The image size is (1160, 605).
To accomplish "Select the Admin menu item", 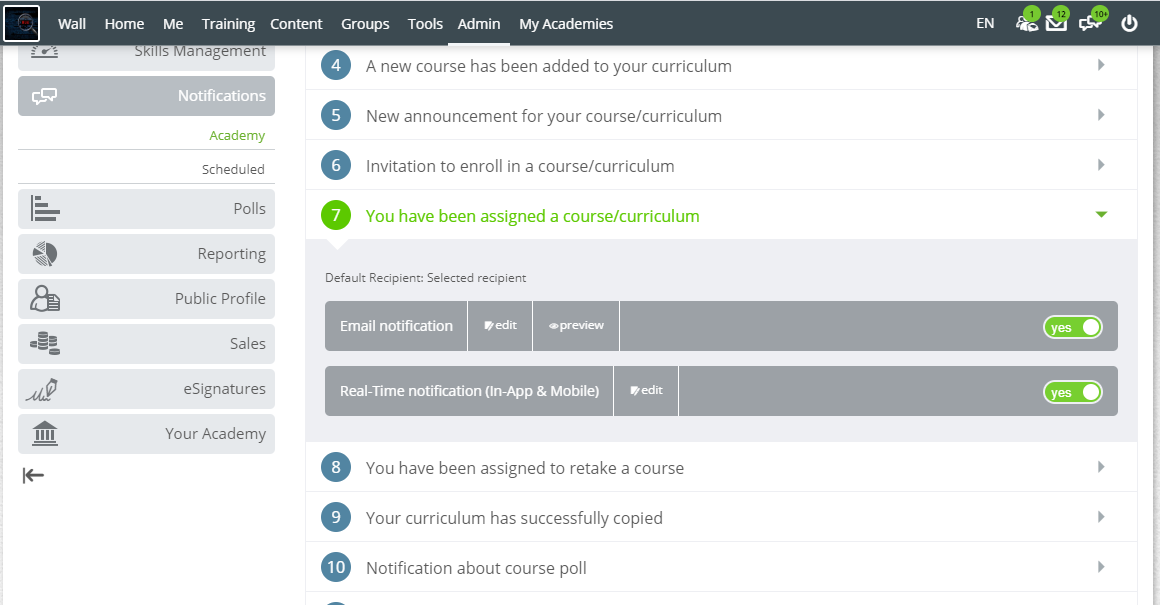I will point(479,24).
